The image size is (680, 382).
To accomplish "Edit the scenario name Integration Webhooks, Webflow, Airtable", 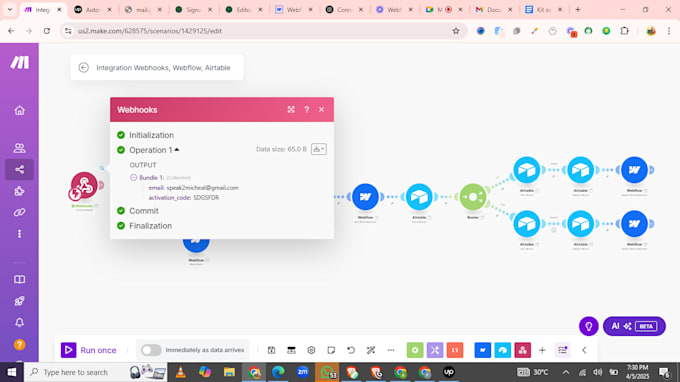I will coord(163,68).
